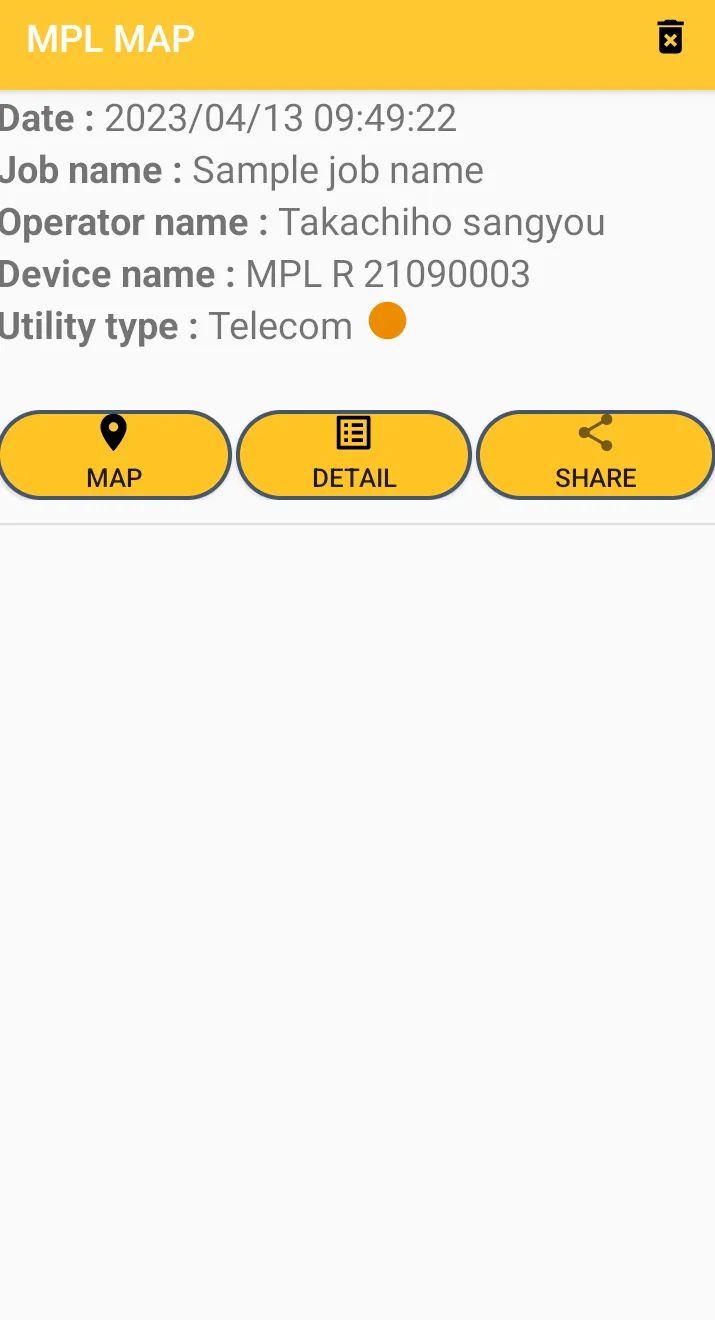Tap the crossed-out trash icon to delete record
715x1320 pixels.
tap(670, 37)
